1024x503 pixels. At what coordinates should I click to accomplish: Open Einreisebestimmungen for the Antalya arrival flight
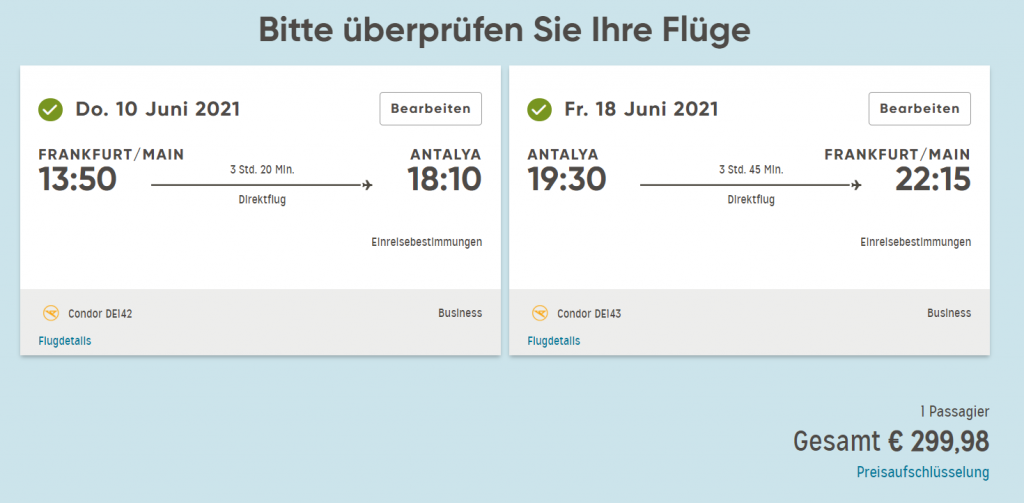coord(426,242)
